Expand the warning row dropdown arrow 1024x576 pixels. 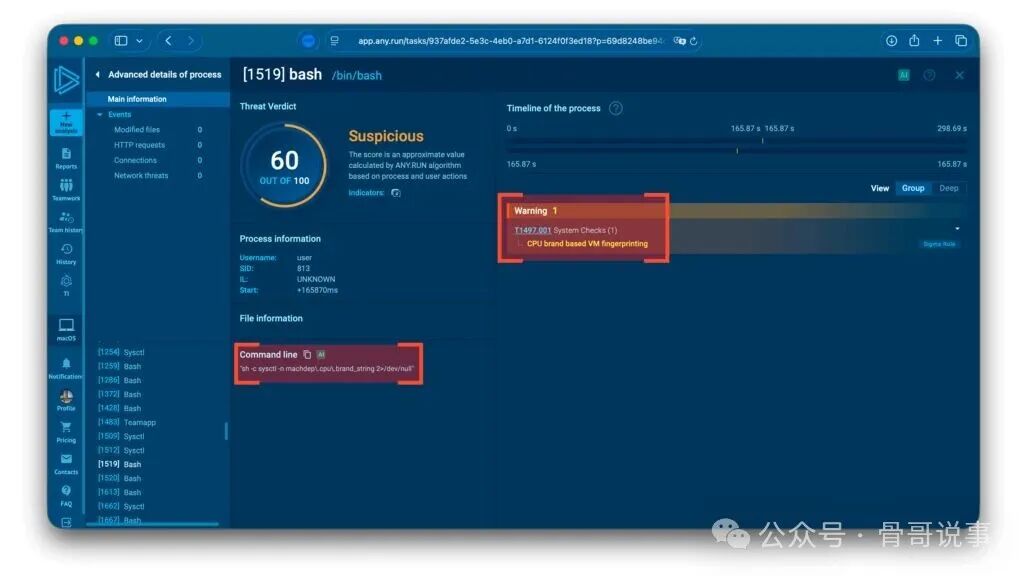click(x=957, y=229)
